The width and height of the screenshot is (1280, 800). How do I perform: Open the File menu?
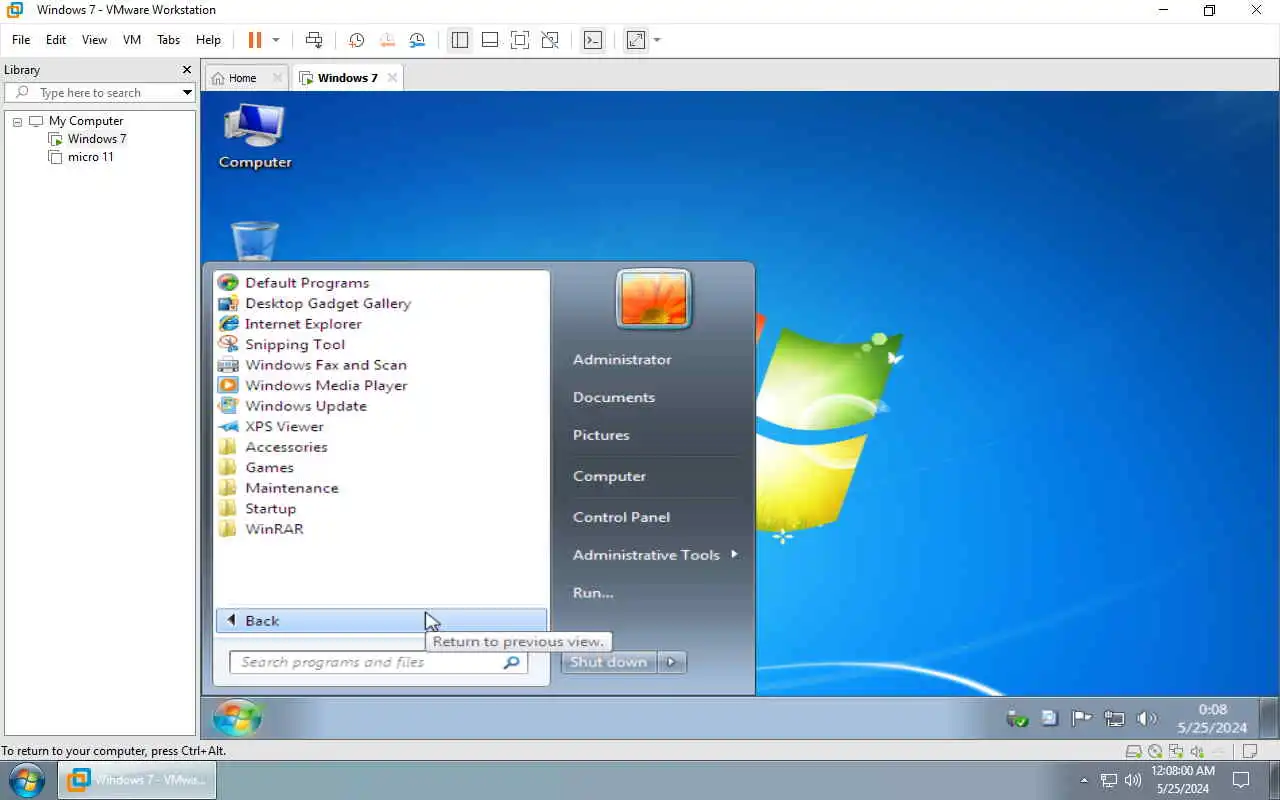coord(21,40)
